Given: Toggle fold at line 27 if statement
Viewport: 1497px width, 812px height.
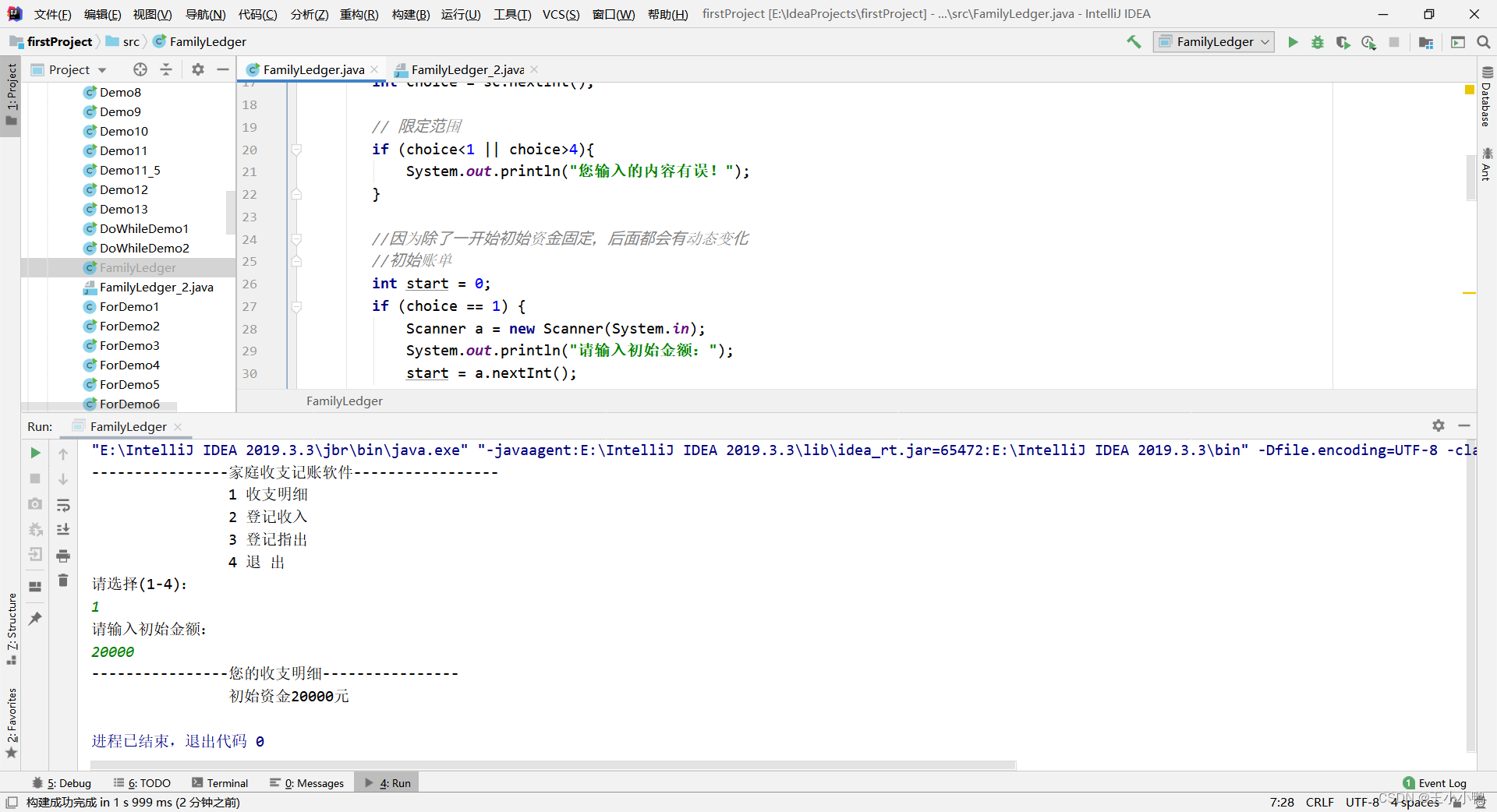Looking at the screenshot, I should [296, 306].
